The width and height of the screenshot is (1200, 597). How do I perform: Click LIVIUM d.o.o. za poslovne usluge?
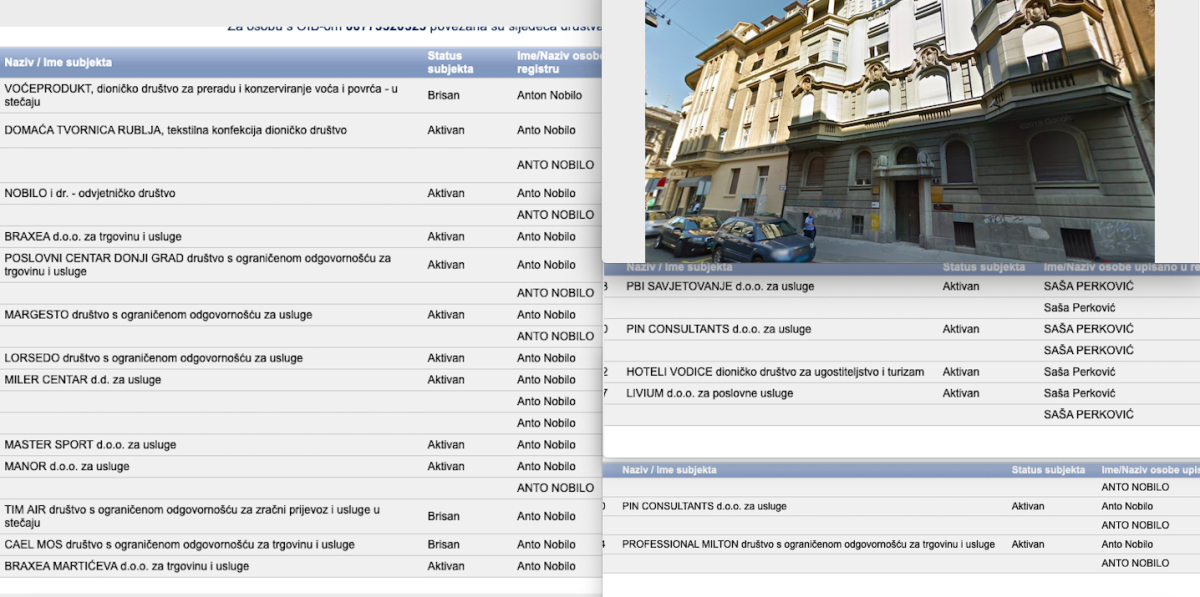coord(709,394)
